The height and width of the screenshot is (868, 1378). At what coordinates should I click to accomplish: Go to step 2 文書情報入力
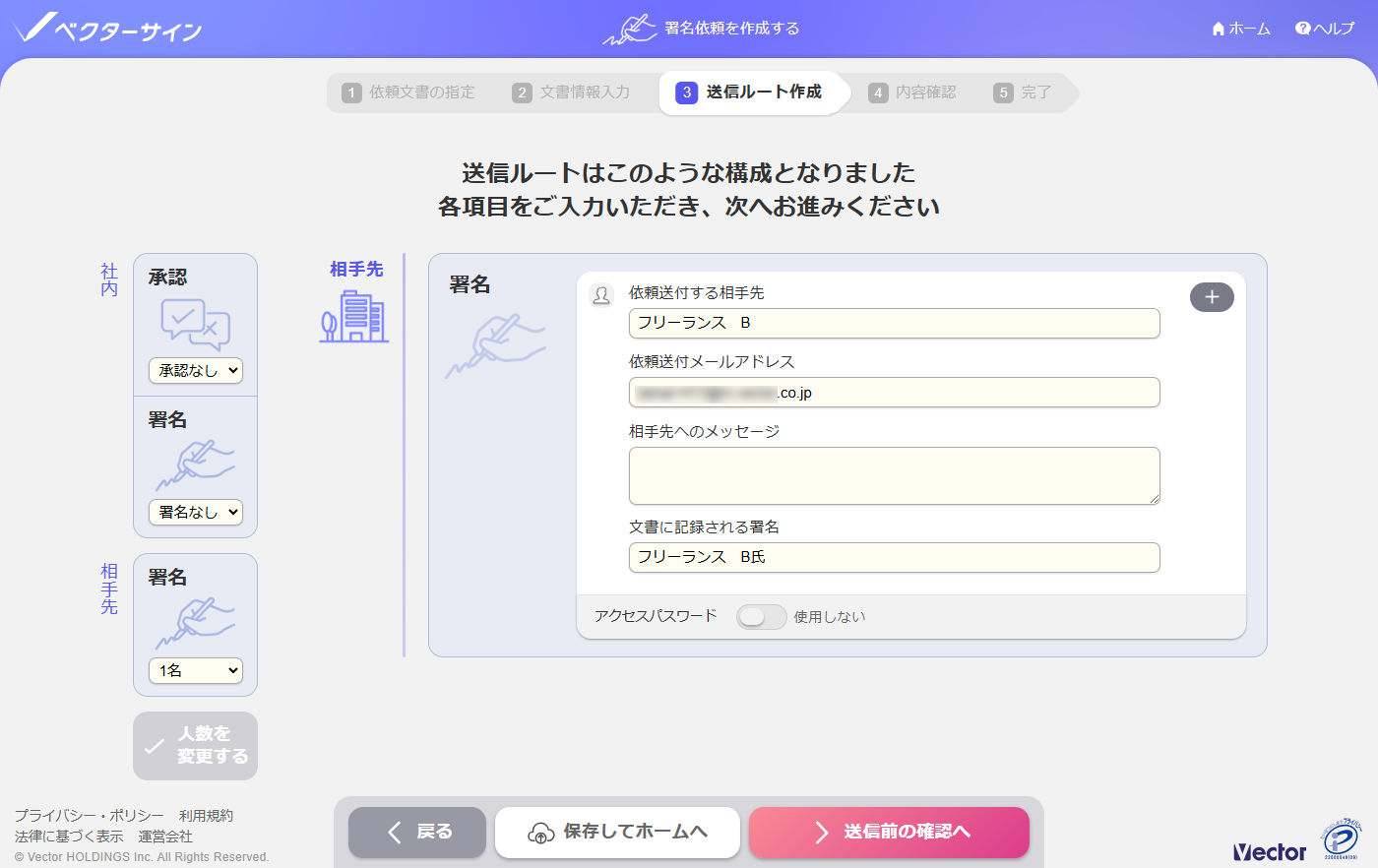571,93
